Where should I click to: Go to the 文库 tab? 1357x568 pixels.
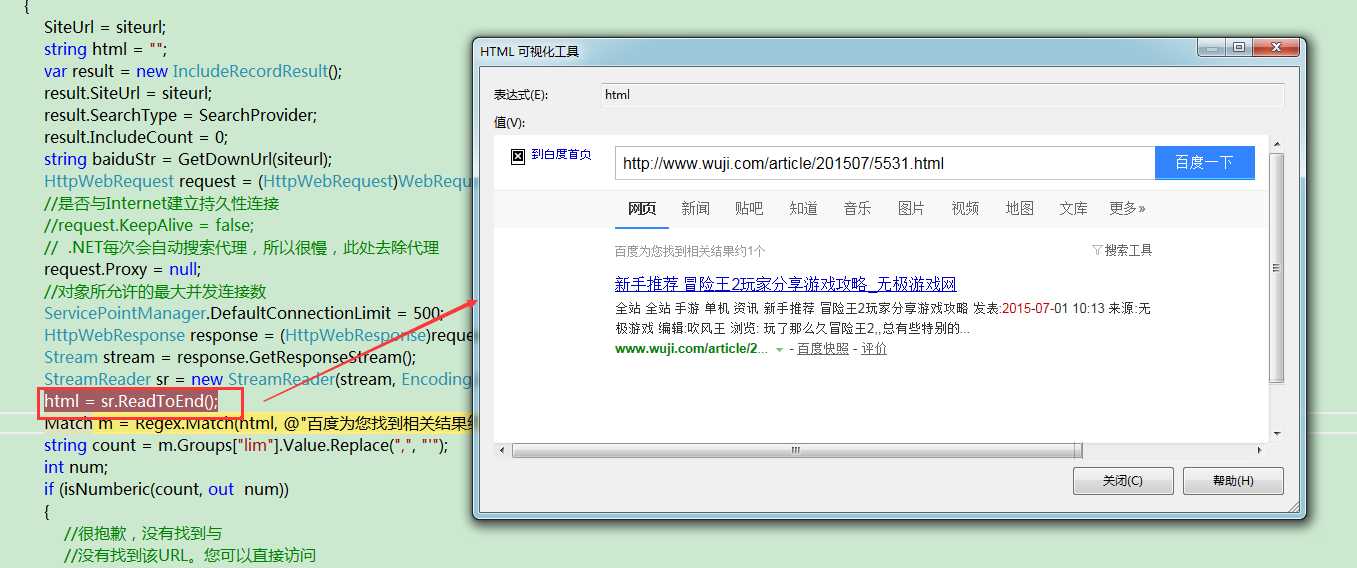click(x=1073, y=208)
